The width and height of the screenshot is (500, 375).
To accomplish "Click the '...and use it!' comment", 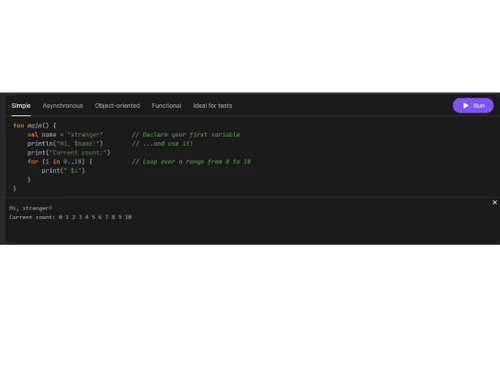I will (162, 144).
